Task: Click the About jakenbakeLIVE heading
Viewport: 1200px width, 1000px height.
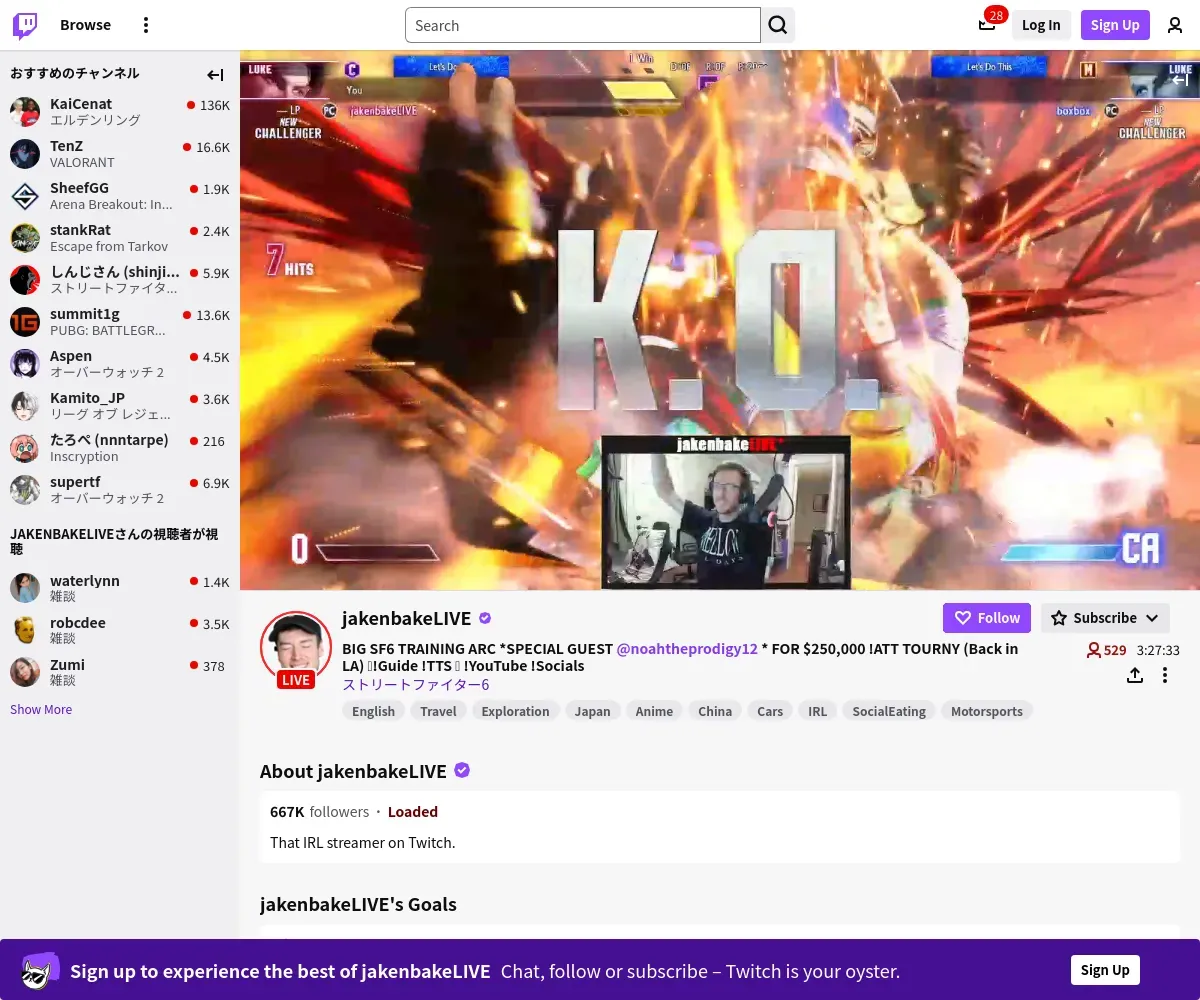Action: [353, 771]
